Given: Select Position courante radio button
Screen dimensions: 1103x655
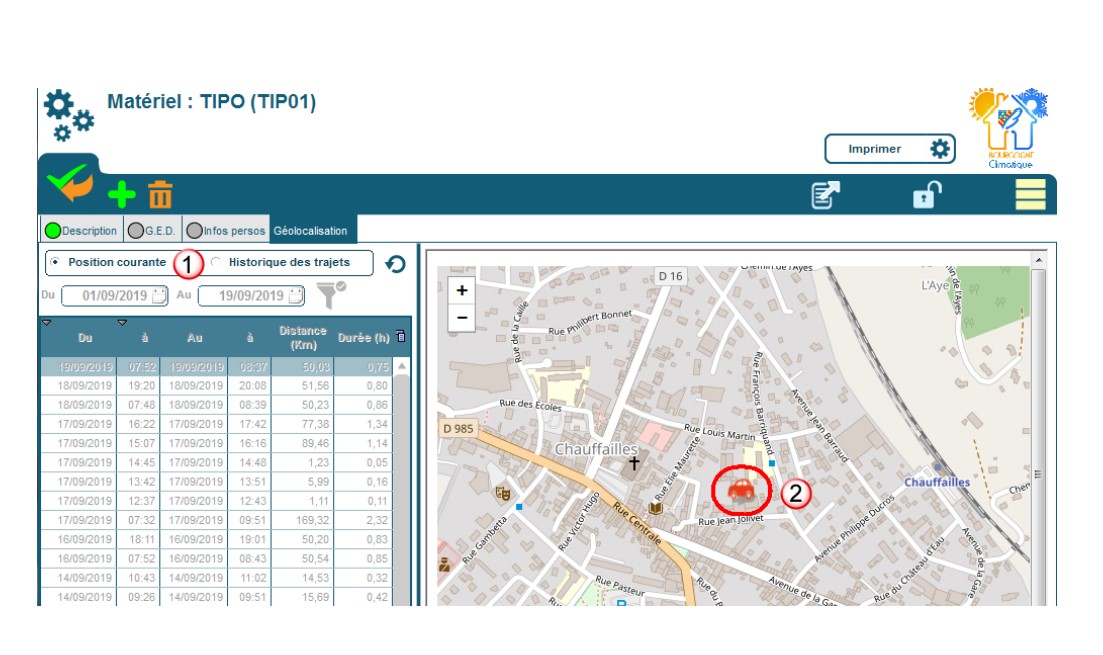Looking at the screenshot, I should pyautogui.click(x=55, y=262).
